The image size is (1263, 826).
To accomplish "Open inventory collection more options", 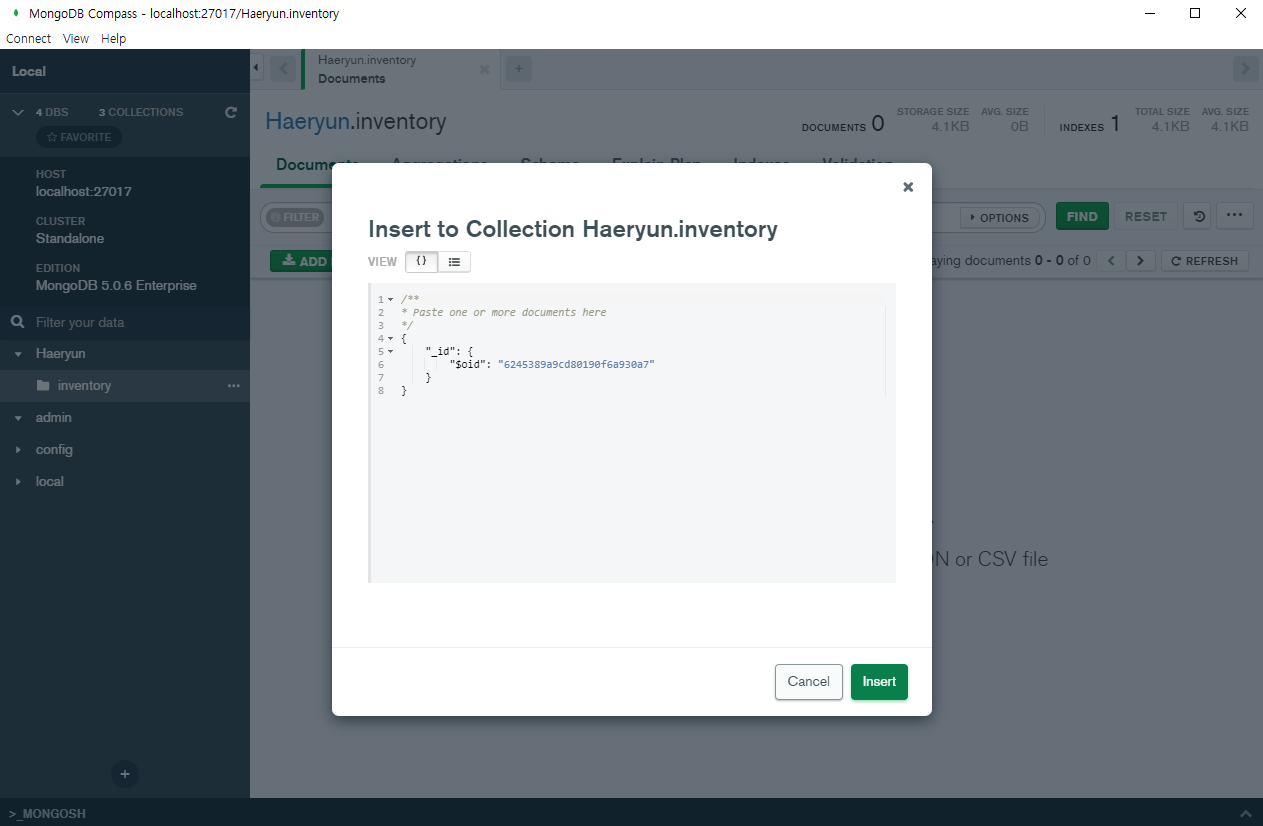I will click(x=234, y=385).
